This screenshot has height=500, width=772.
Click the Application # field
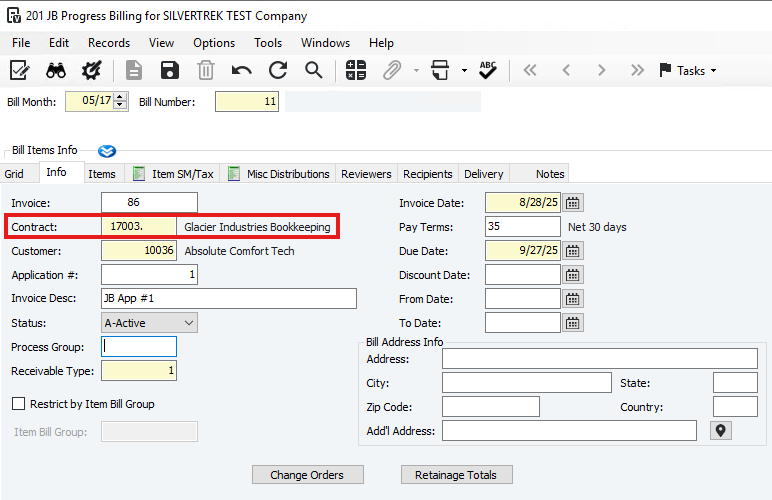pyautogui.click(x=149, y=275)
